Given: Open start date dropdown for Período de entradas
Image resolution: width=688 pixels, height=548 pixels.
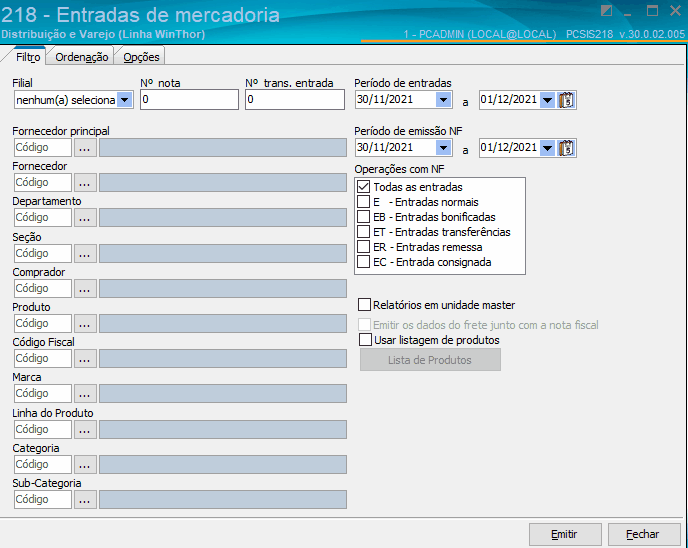Looking at the screenshot, I should click(x=443, y=100).
